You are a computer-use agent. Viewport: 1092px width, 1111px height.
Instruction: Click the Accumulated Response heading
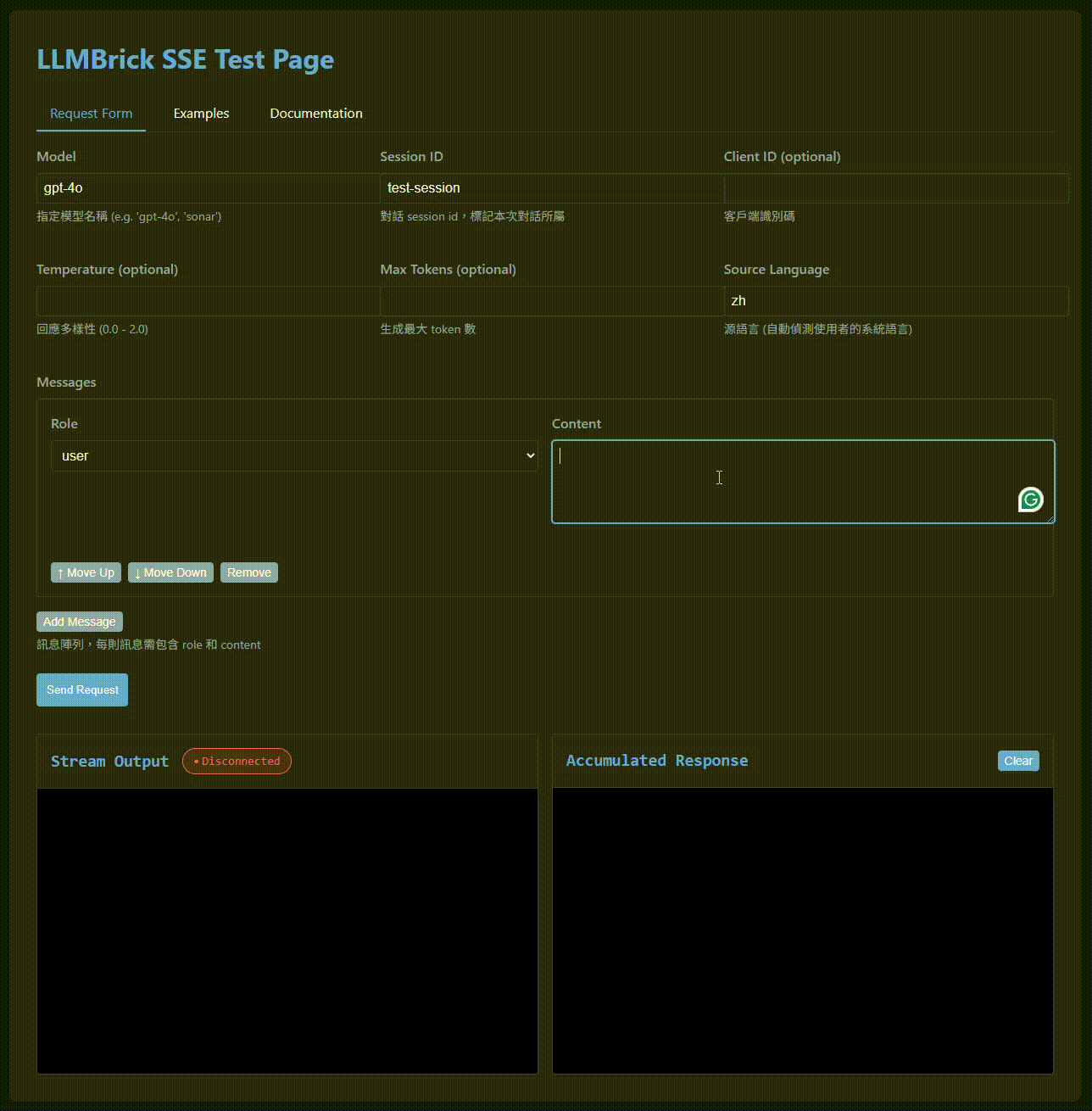(x=657, y=761)
